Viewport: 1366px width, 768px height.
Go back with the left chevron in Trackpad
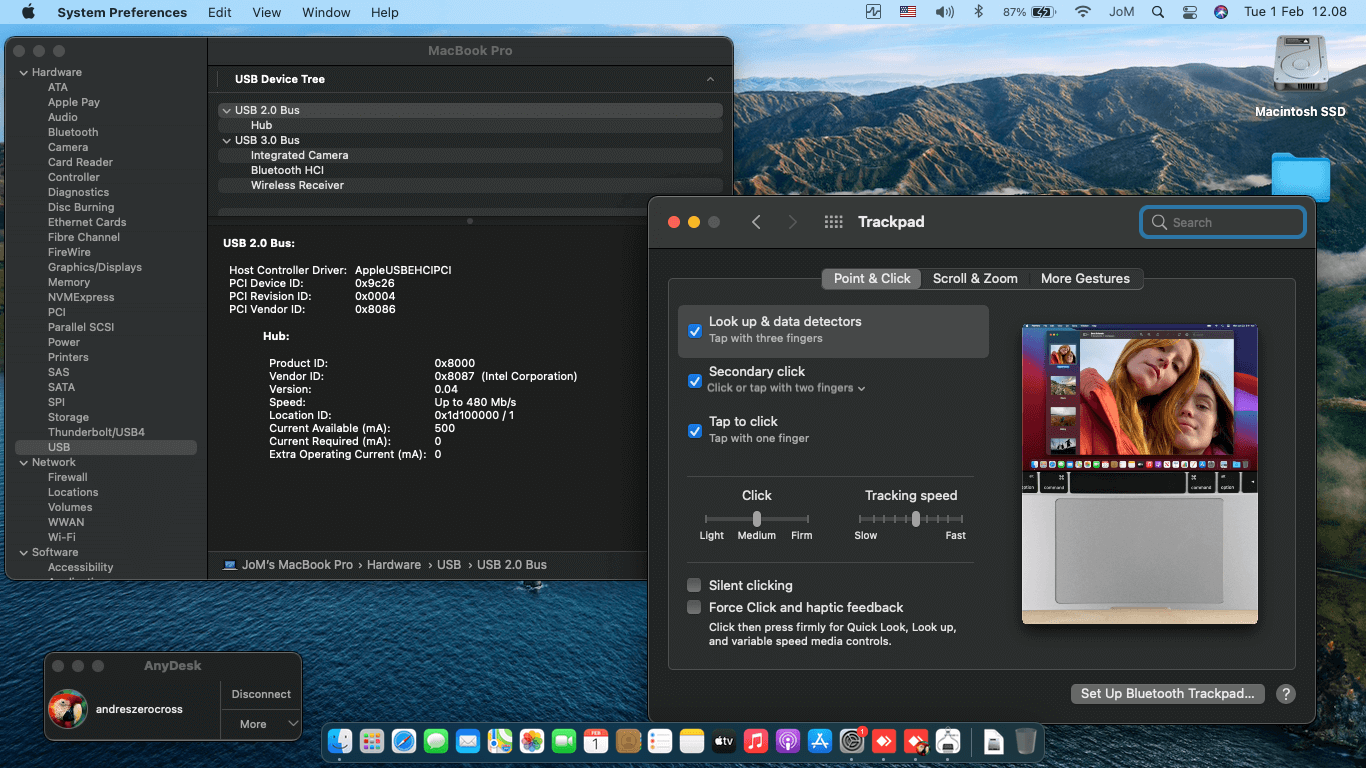tap(756, 222)
